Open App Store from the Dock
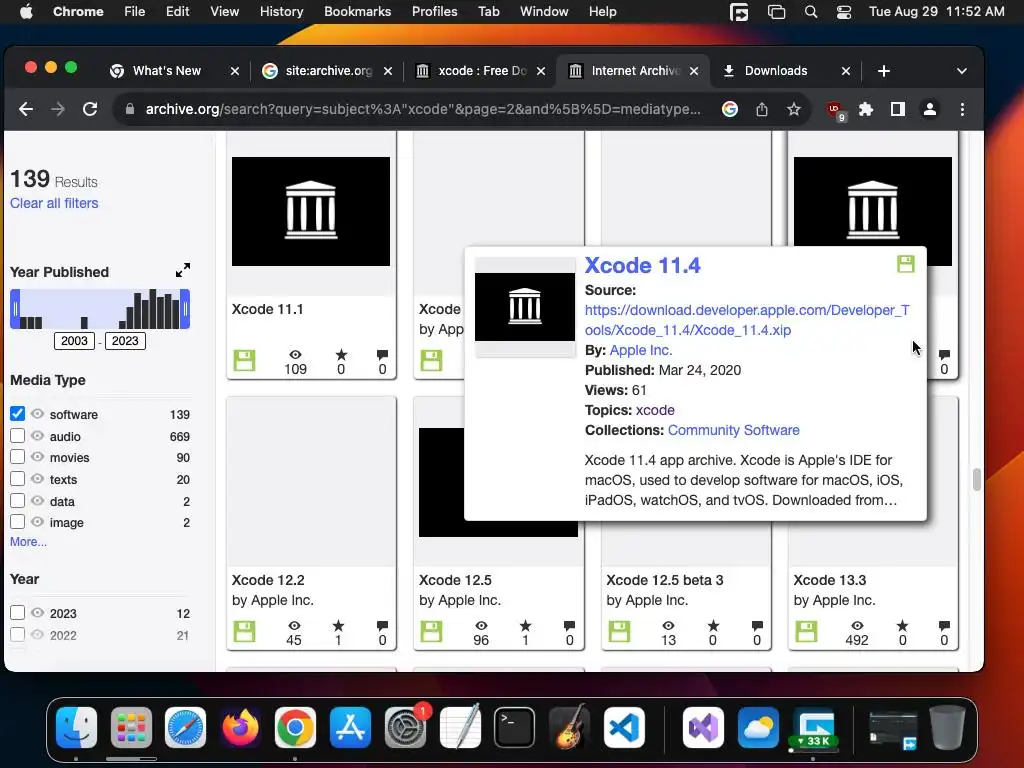The image size is (1024, 768). (x=350, y=728)
